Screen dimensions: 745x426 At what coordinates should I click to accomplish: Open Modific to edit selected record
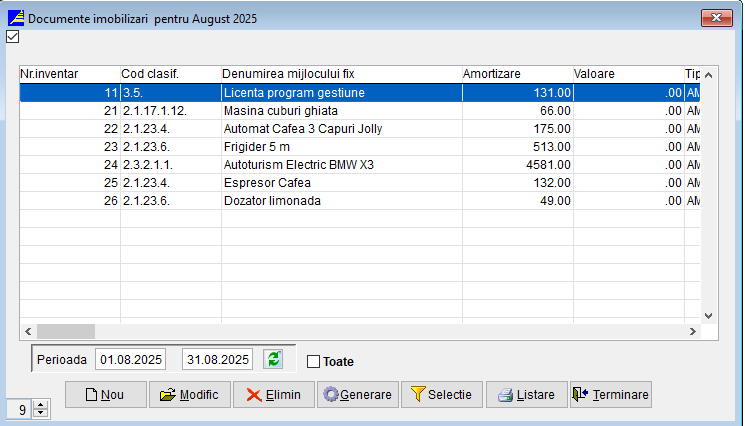(x=190, y=395)
